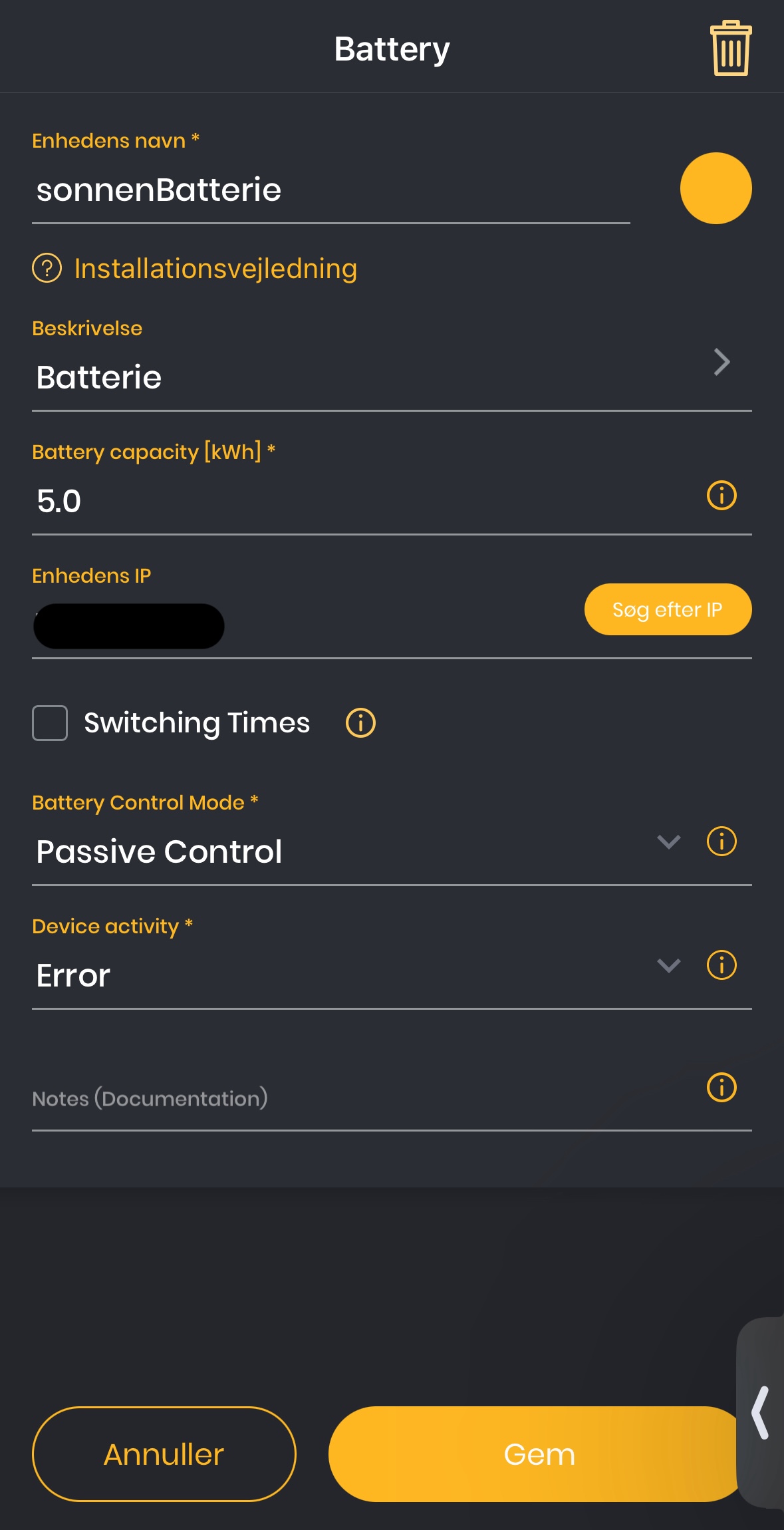784x1530 pixels.
Task: Show info for Switching Times
Action: click(x=360, y=723)
